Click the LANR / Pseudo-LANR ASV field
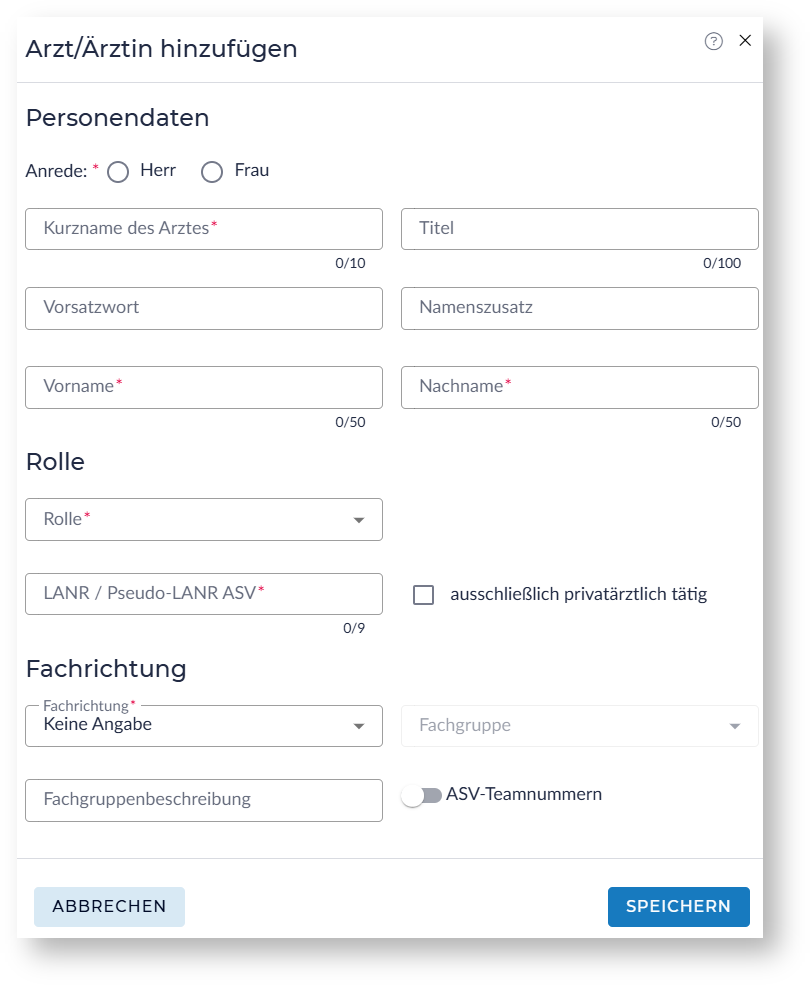This screenshot has width=811, height=986. tap(204, 594)
